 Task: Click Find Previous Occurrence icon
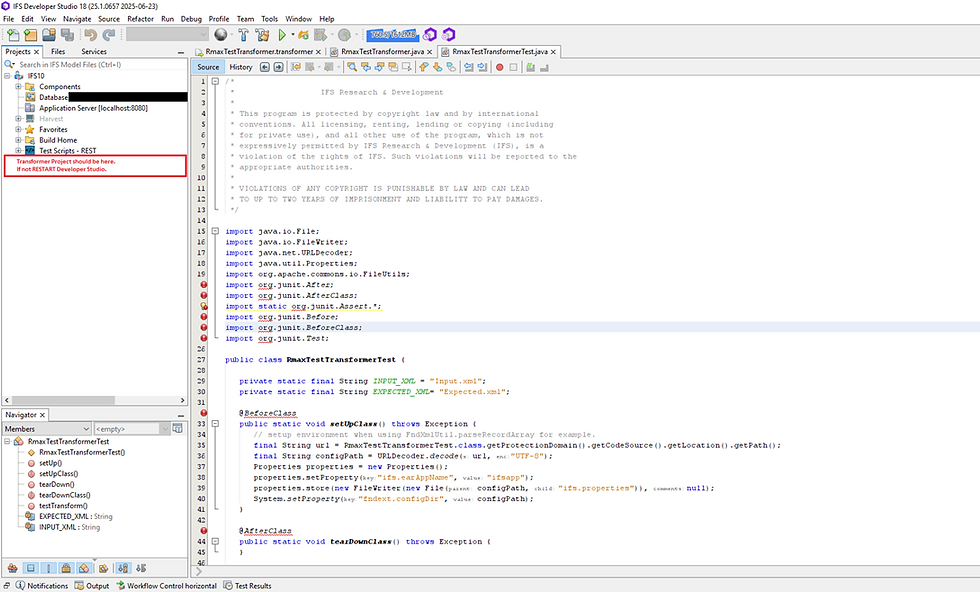pyautogui.click(x=366, y=67)
